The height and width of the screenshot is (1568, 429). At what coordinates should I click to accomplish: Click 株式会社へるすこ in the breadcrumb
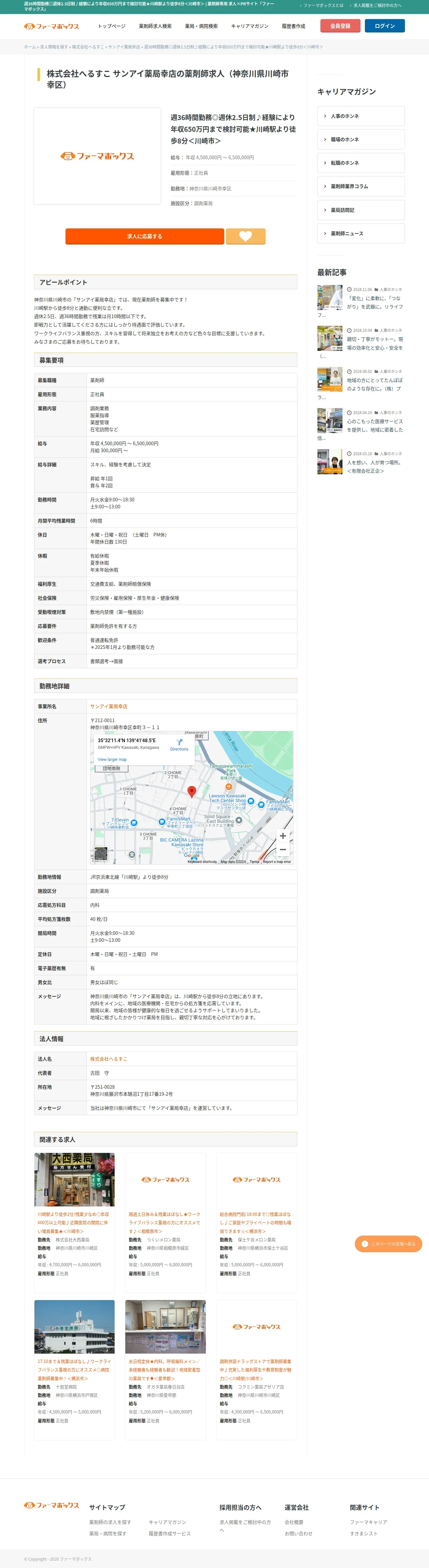[x=88, y=47]
